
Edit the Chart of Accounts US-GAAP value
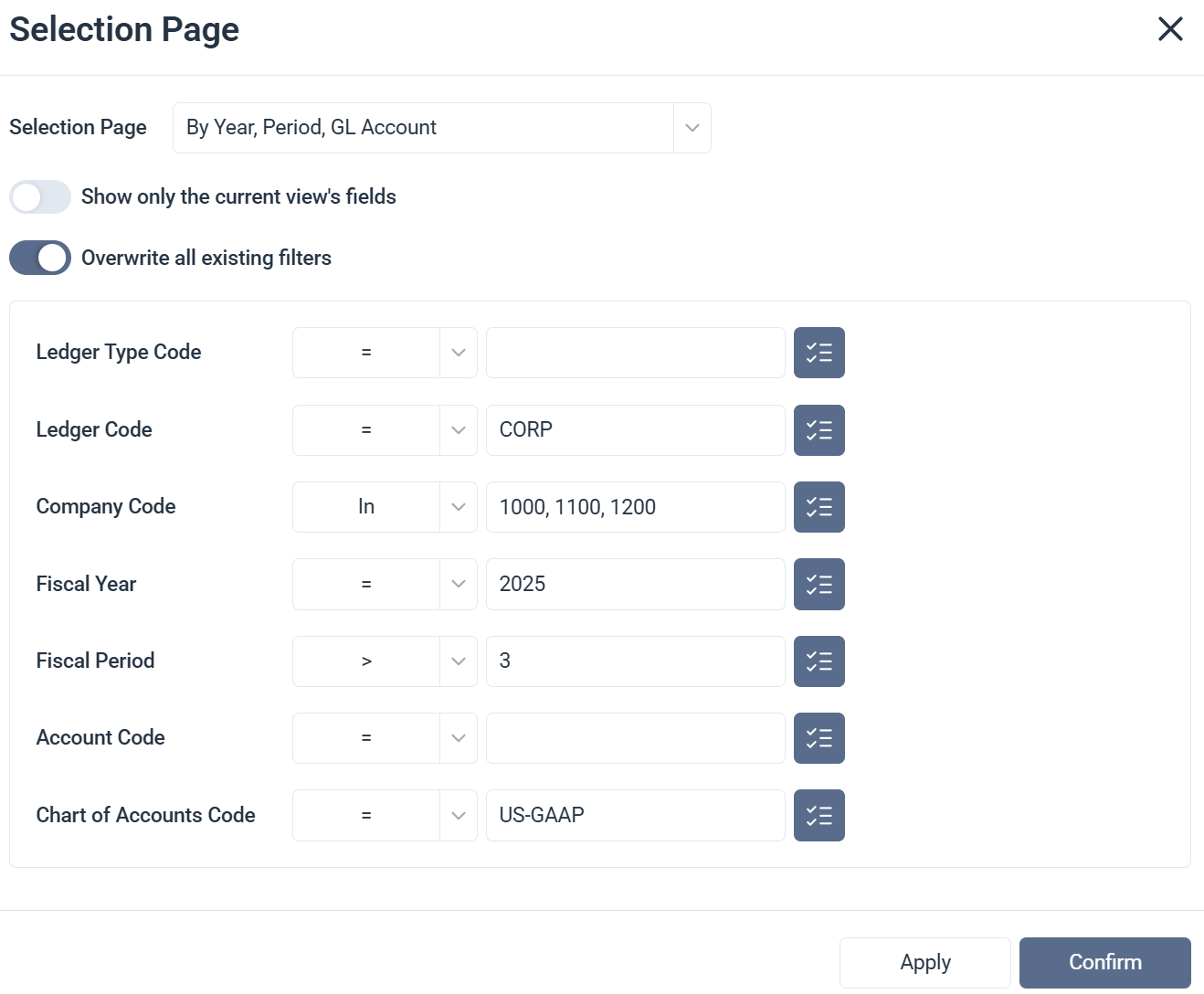(x=635, y=815)
